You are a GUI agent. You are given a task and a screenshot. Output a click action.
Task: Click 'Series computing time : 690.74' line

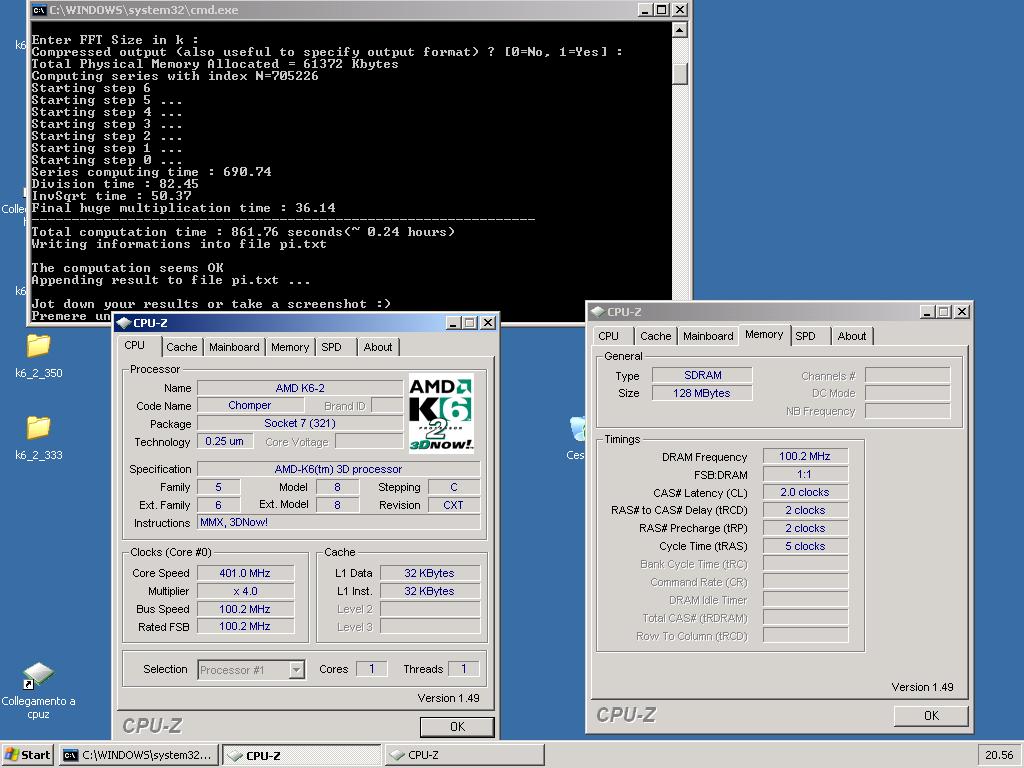(x=152, y=172)
